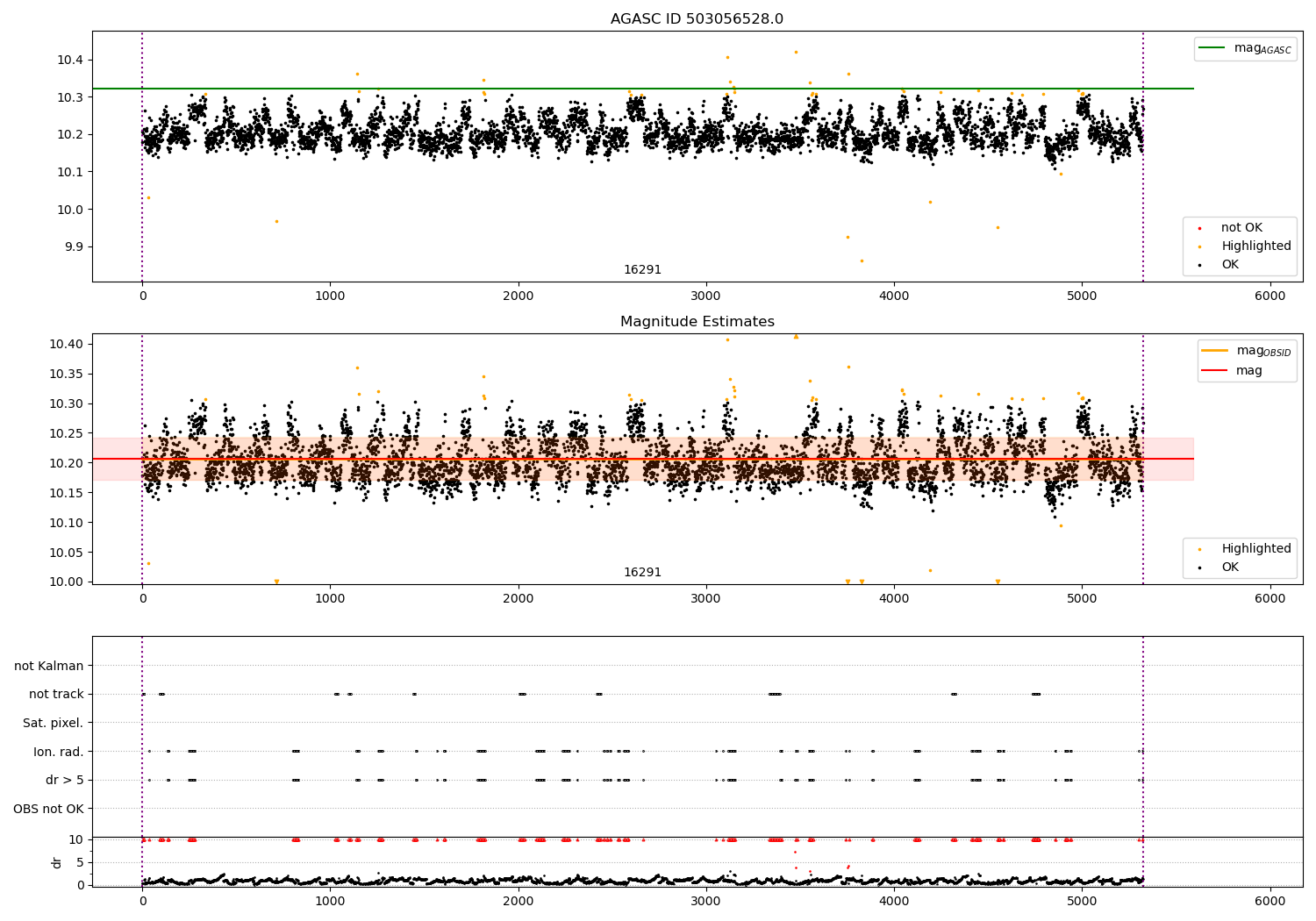The image size is (1316, 921).
Task: Click the 2000 x-axis tick of the middle plot
Action: pyautogui.click(x=519, y=599)
